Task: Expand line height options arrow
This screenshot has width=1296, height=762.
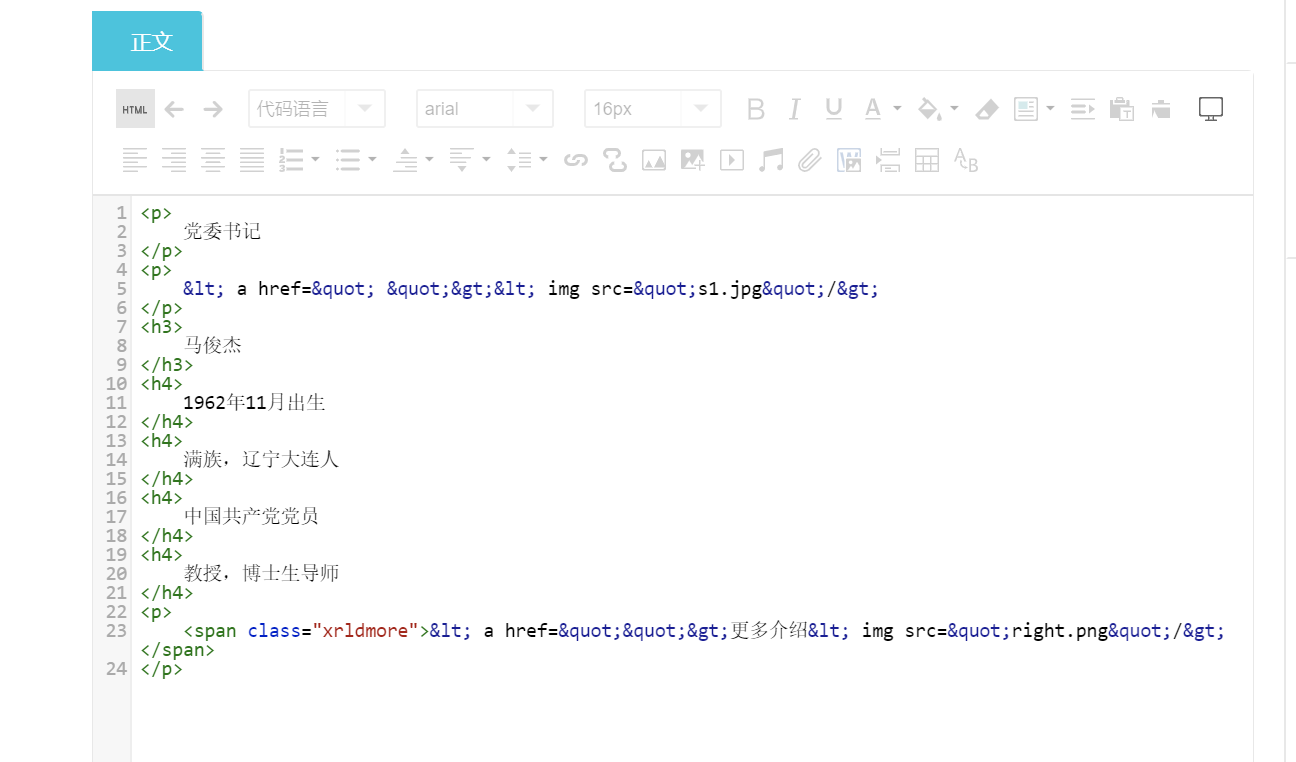Action: 544,158
